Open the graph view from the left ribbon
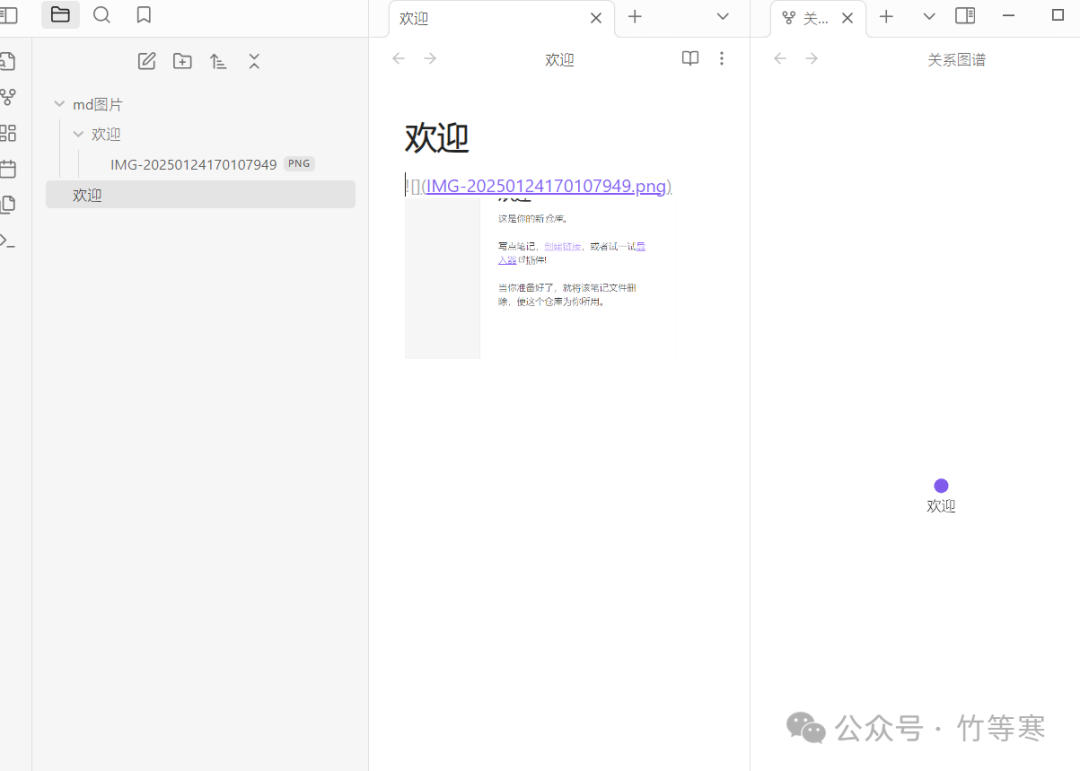Screen dimensions: 1080x771 point(8,97)
